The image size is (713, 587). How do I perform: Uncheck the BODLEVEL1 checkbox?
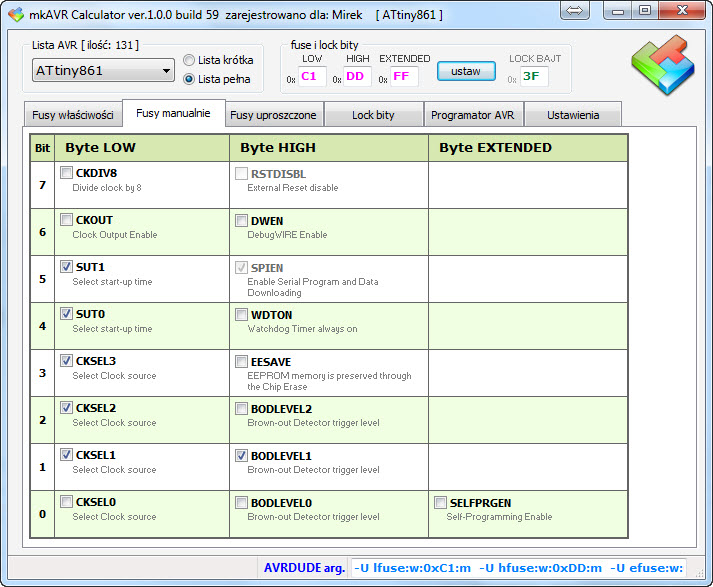241,456
